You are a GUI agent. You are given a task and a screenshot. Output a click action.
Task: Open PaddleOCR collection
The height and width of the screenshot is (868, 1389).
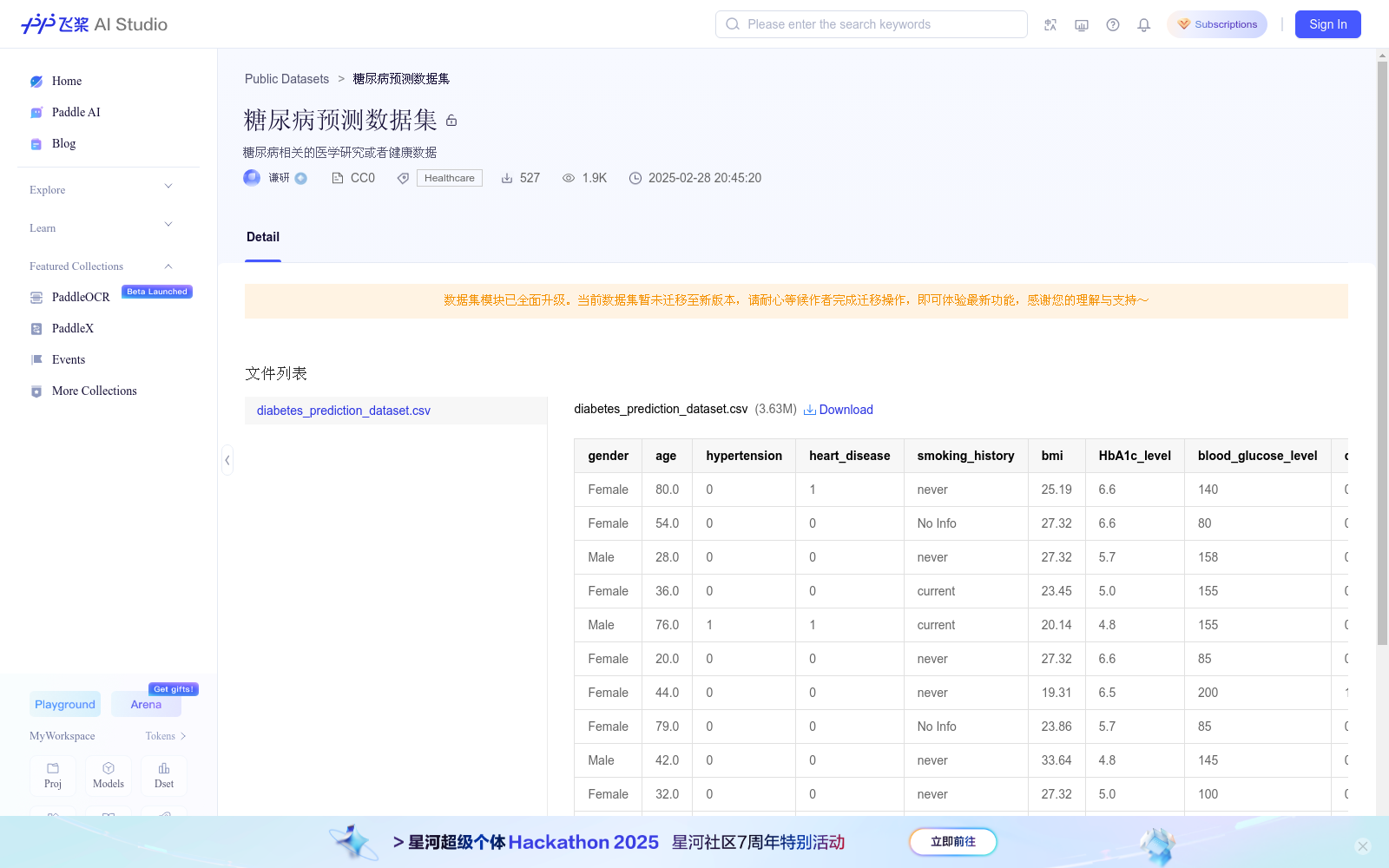[x=81, y=297]
